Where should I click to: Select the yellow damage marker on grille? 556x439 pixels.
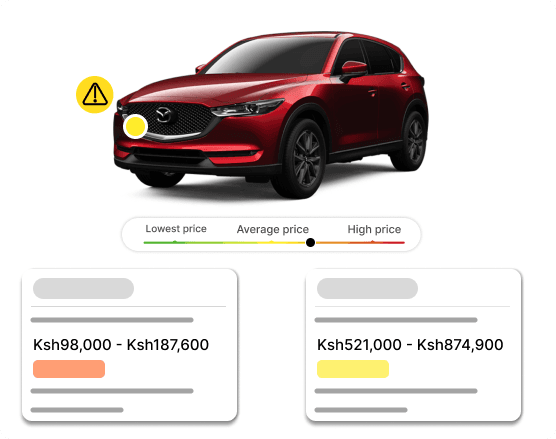click(135, 126)
